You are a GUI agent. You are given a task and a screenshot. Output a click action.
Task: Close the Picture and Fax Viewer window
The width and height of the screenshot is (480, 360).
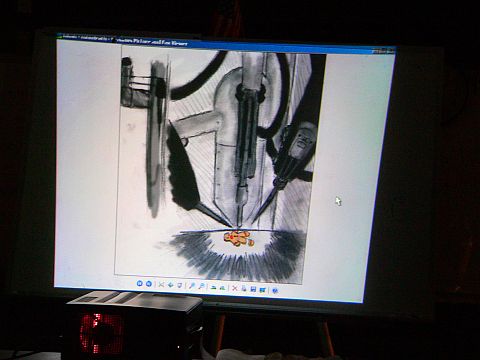point(391,51)
